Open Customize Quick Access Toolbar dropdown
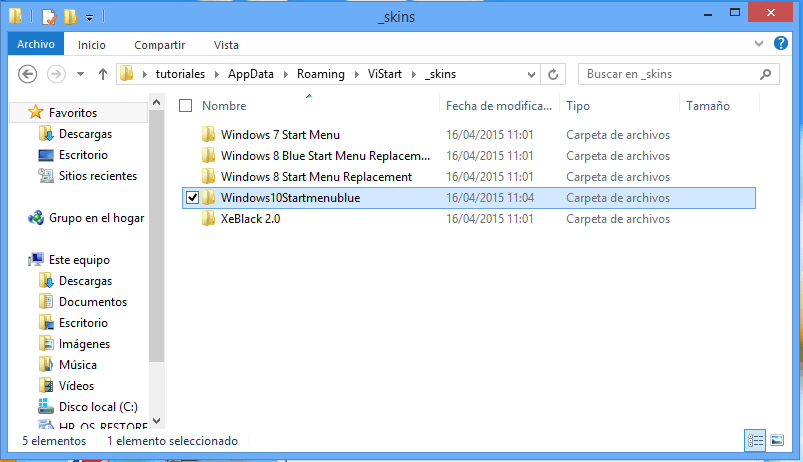The width and height of the screenshot is (803, 462). tap(90, 18)
